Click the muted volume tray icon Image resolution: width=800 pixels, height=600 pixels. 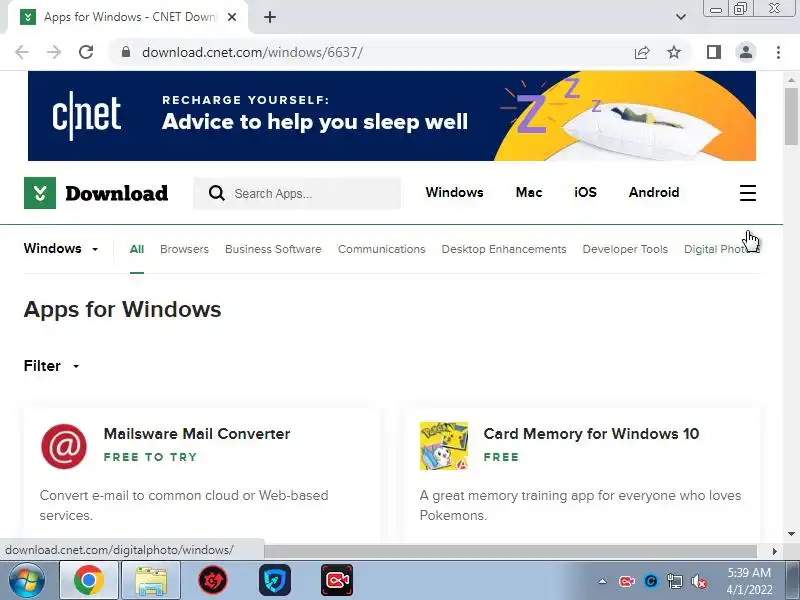[x=698, y=581]
